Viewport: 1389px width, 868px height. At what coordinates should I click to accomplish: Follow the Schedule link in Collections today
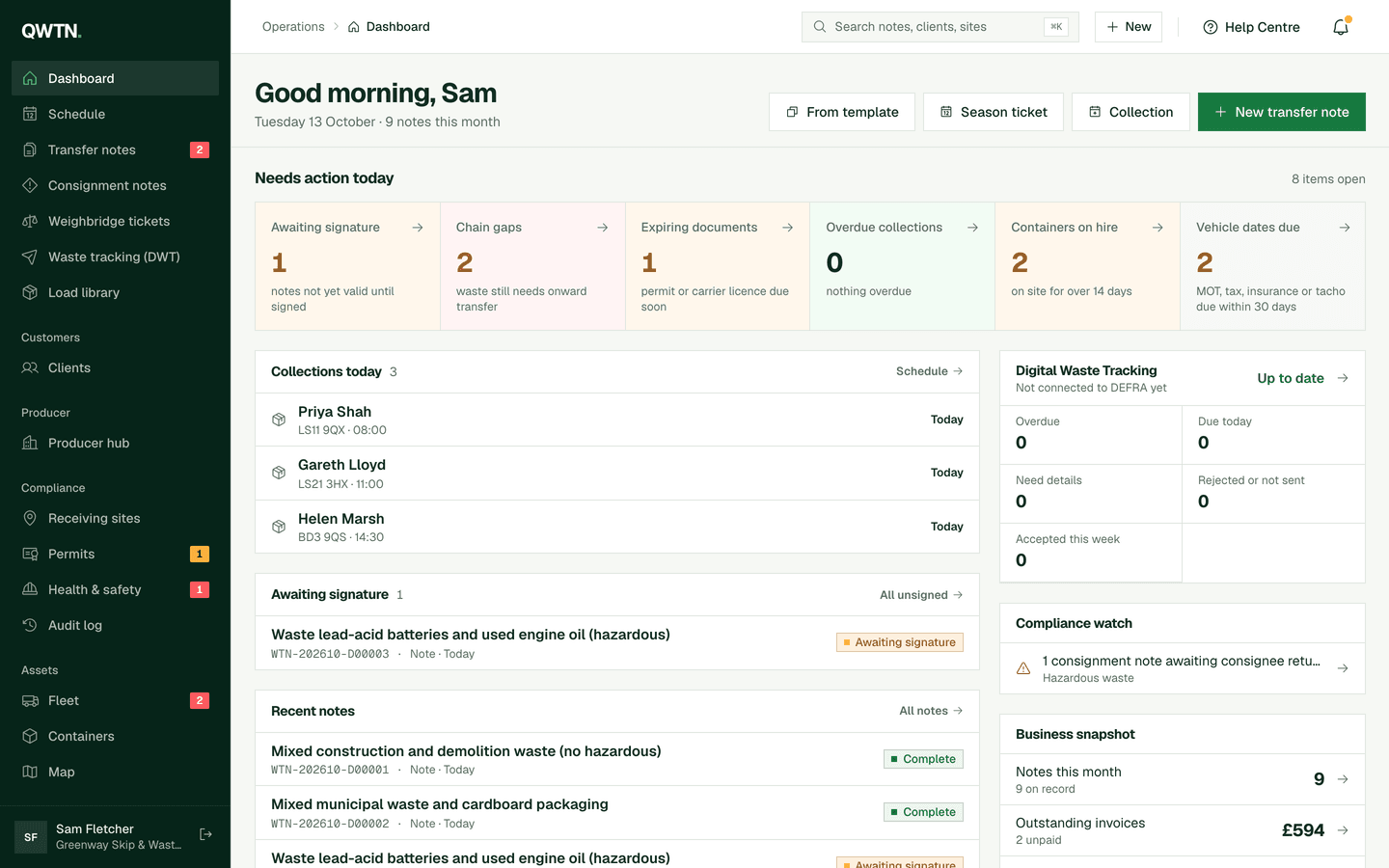pyautogui.click(x=929, y=371)
